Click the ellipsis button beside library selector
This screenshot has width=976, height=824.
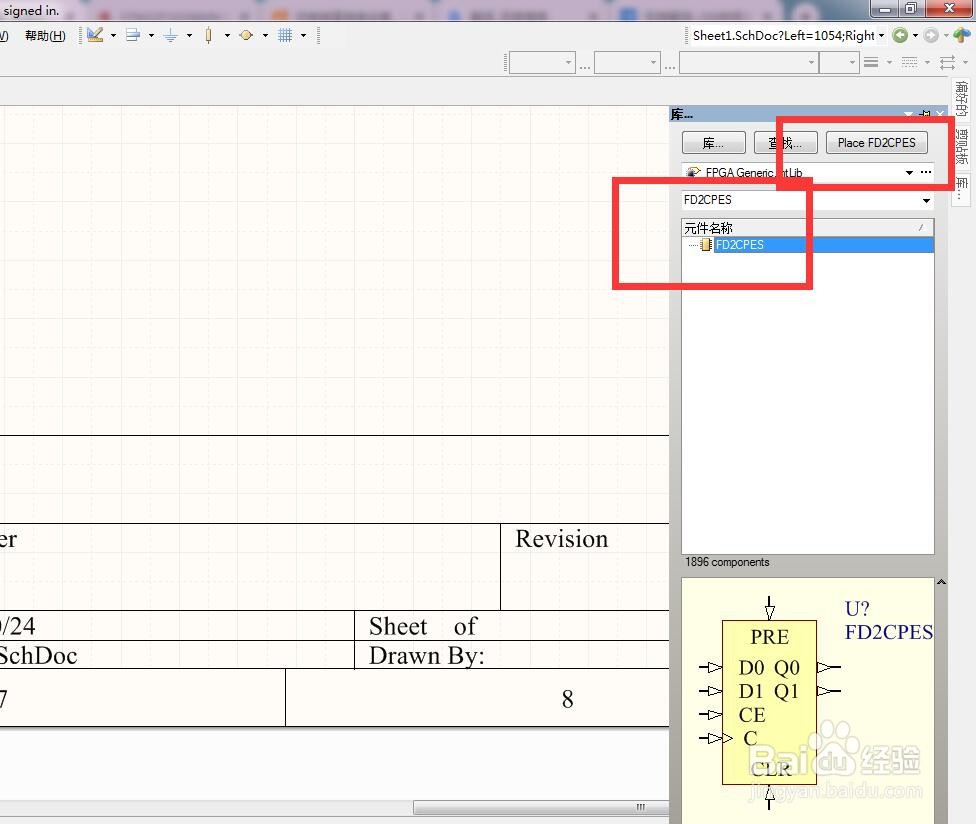(926, 172)
